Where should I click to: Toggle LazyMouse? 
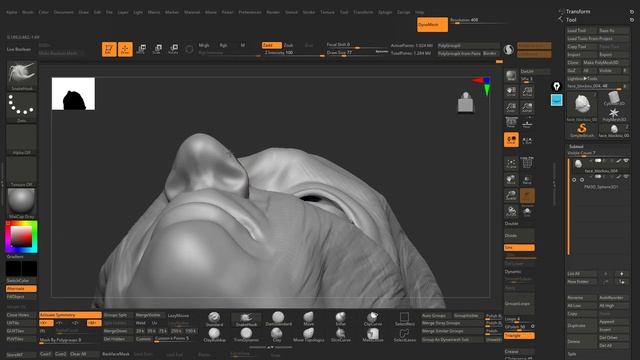click(x=179, y=315)
